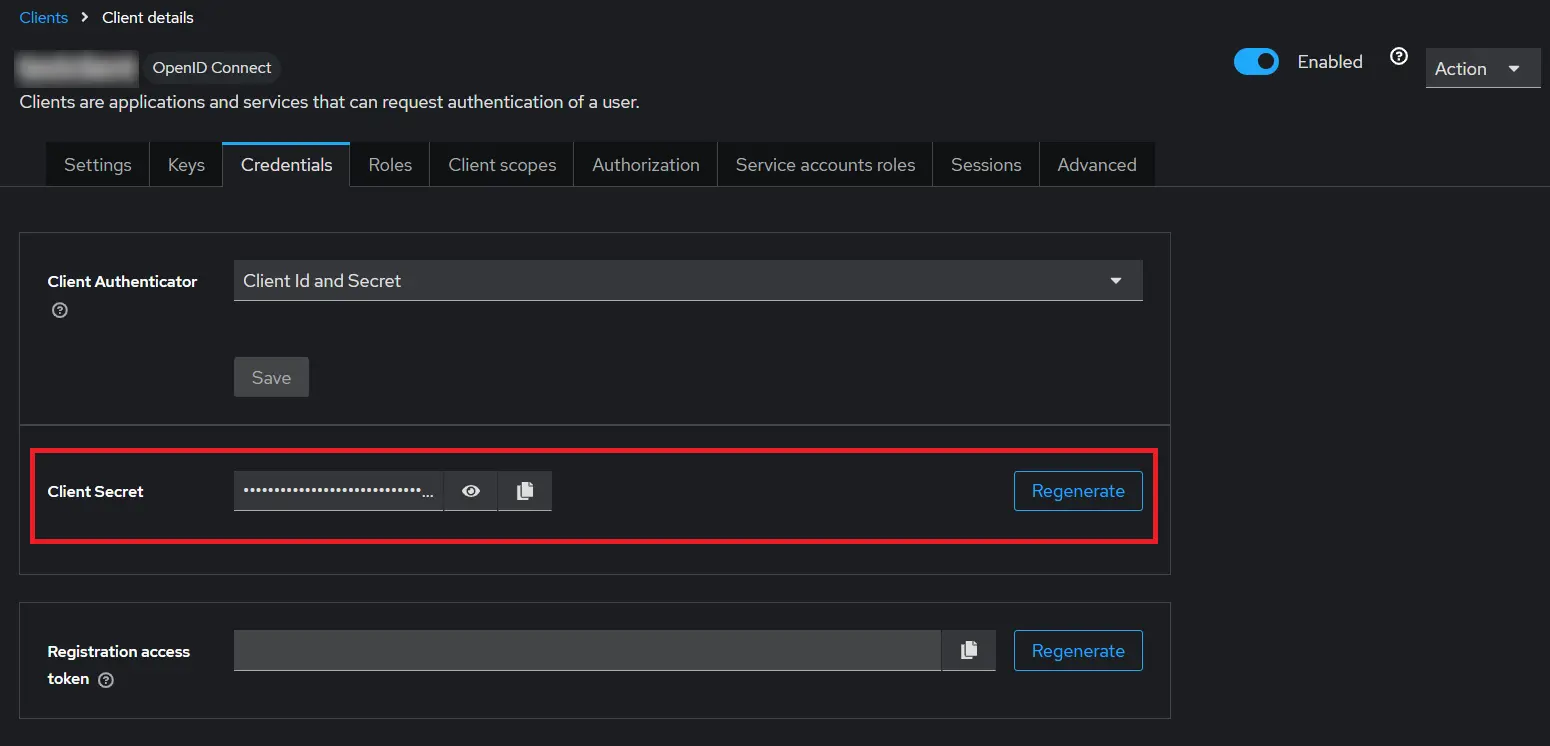Screen dimensions: 1550x746
Task: Click the OpenID Connect label badge
Action: [212, 68]
